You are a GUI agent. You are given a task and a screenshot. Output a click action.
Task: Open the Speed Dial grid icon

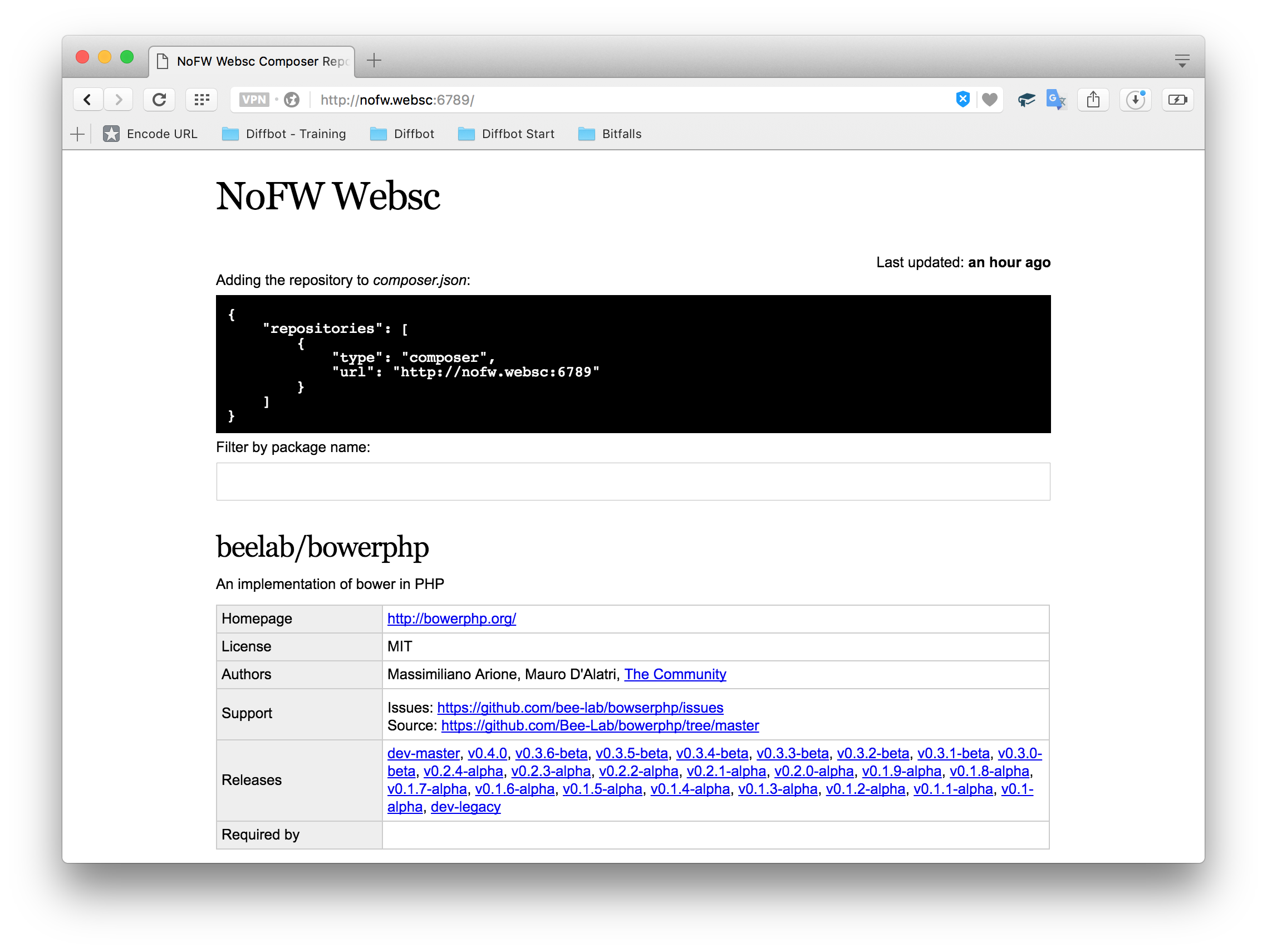(202, 100)
